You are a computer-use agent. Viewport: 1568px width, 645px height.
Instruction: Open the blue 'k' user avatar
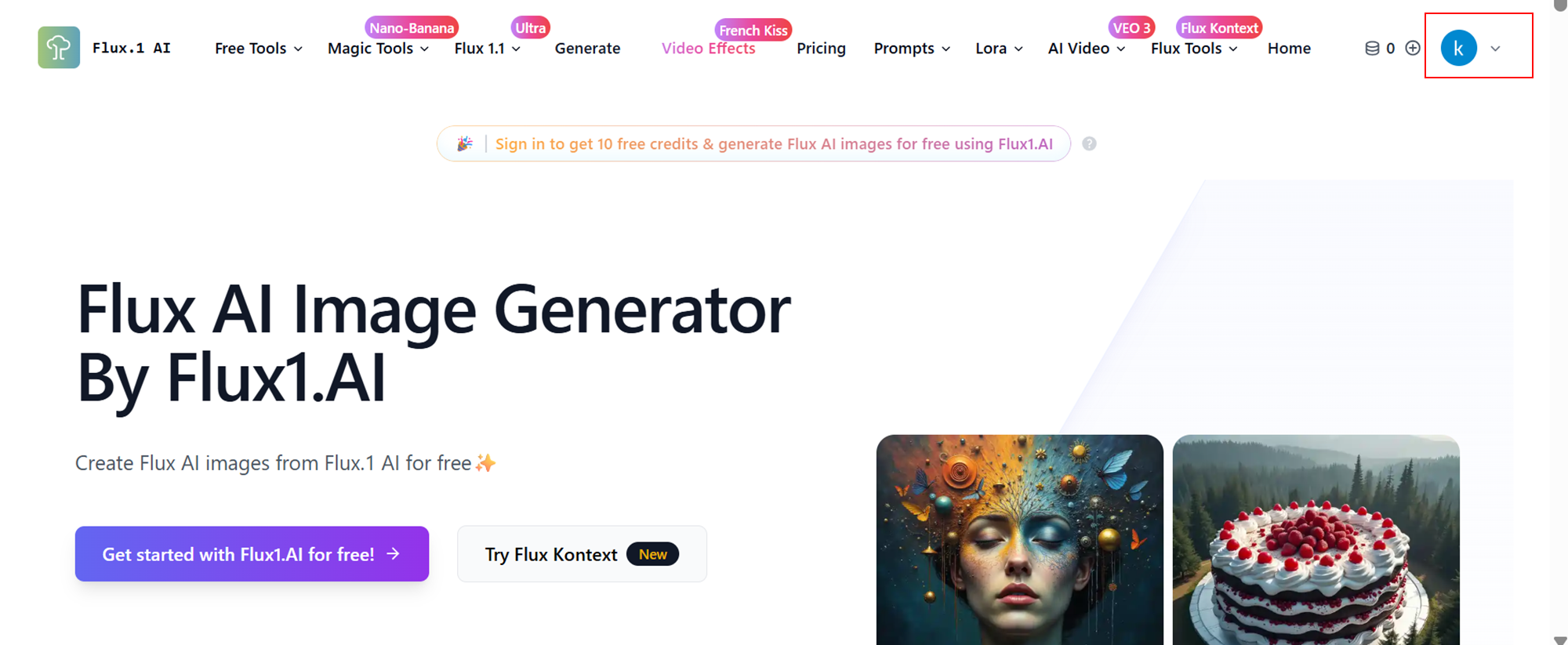click(1458, 49)
